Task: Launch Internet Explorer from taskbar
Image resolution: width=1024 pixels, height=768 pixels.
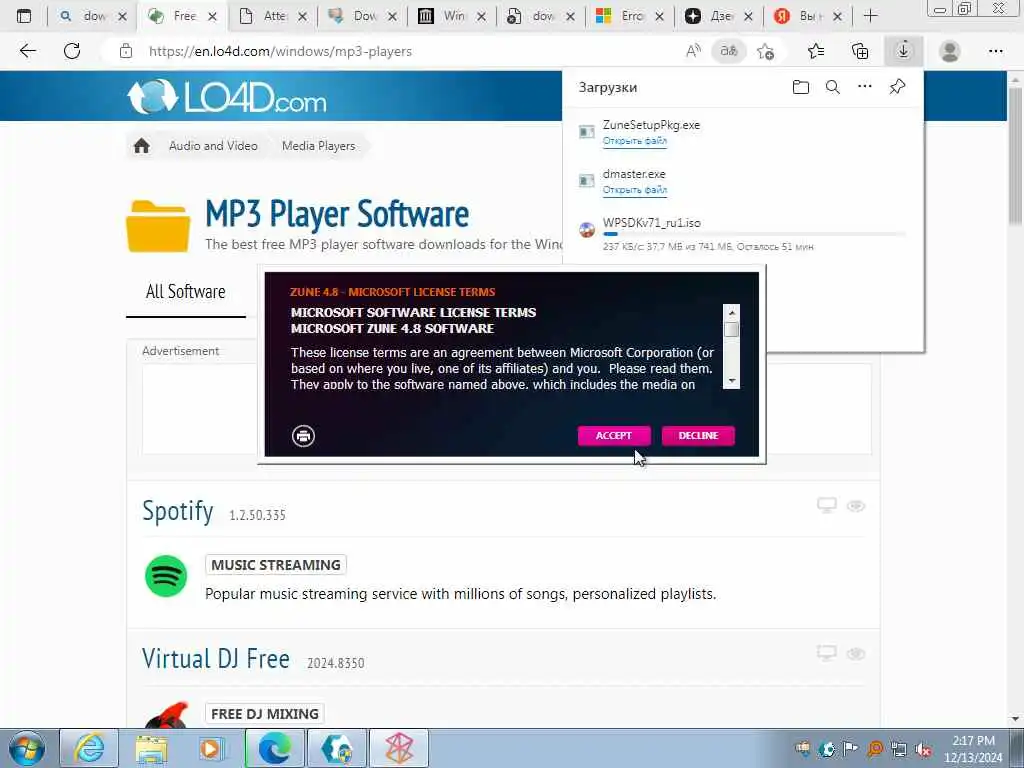Action: pyautogui.click(x=89, y=748)
